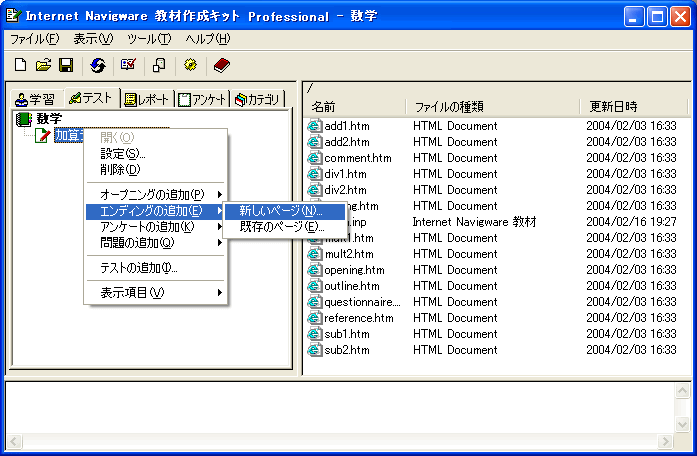This screenshot has height=456, width=697.
Task: Click the output pane scroll down arrow
Action: click(x=682, y=424)
